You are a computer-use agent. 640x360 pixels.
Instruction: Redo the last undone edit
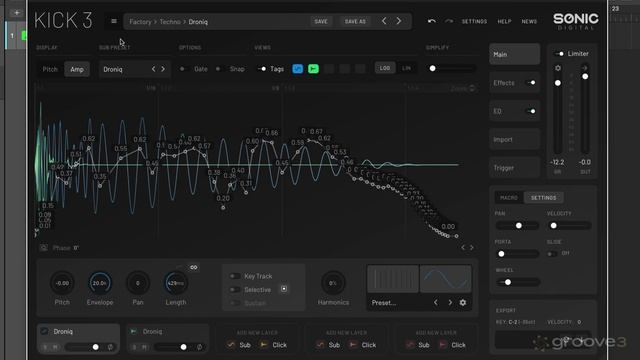(449, 21)
